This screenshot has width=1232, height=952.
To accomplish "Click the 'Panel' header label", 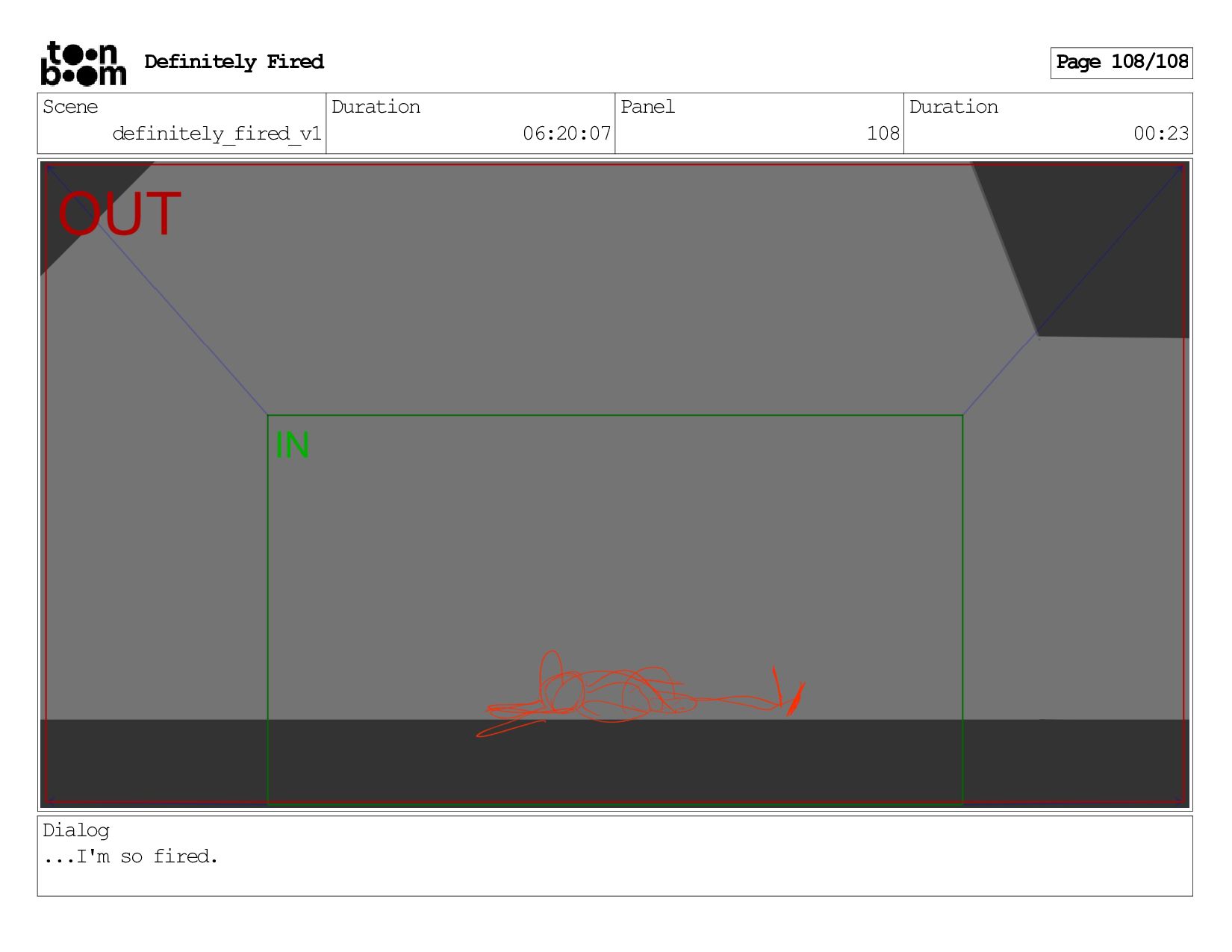I will (647, 107).
